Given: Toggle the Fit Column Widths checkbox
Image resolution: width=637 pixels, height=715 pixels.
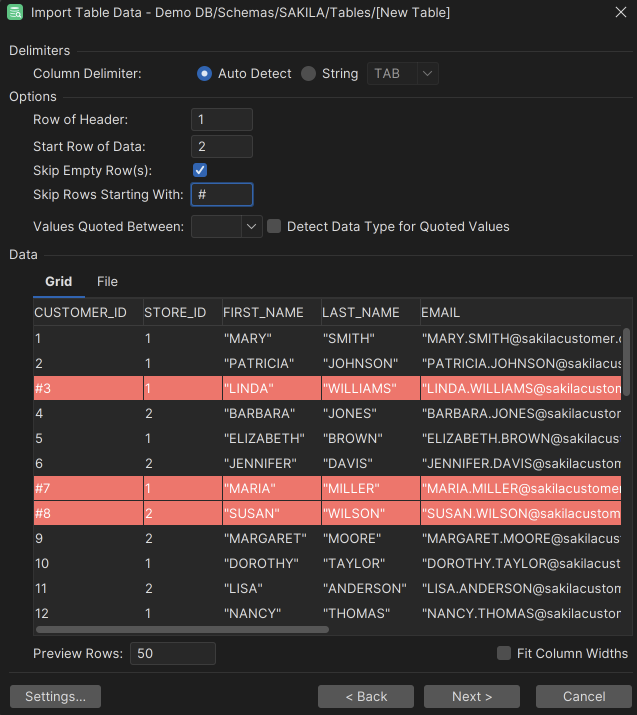Looking at the screenshot, I should [504, 653].
